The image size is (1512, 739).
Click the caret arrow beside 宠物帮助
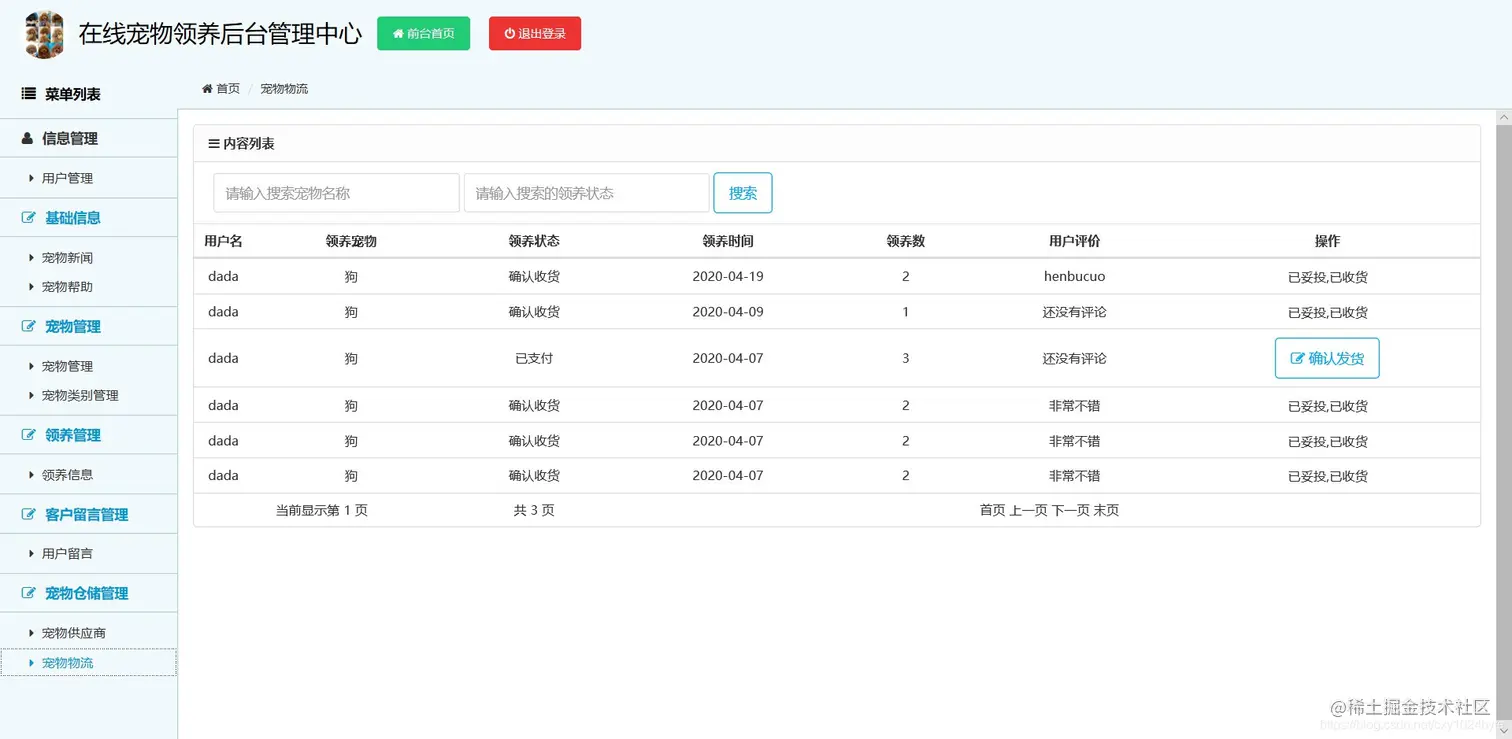(x=32, y=287)
